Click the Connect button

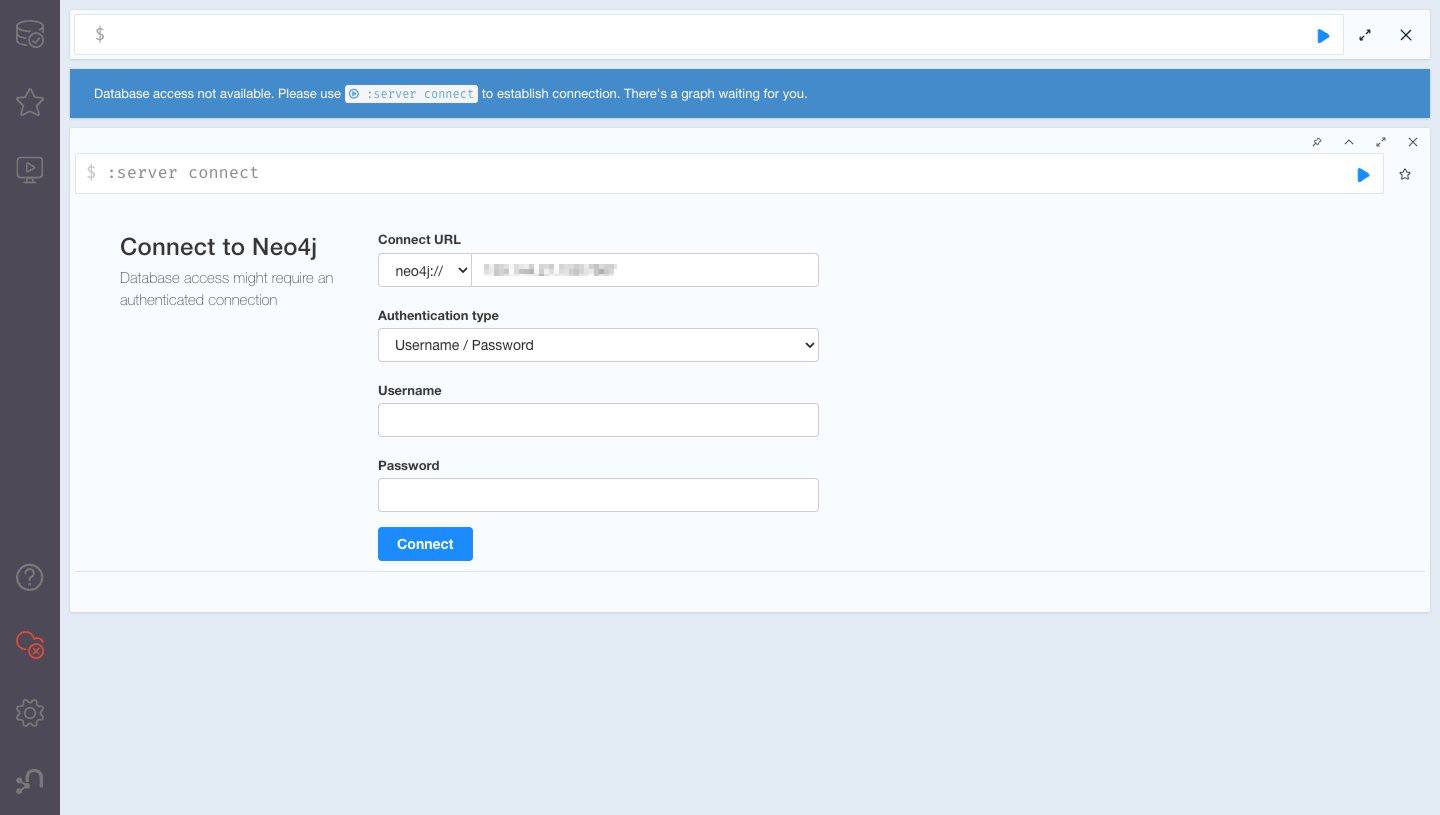pyautogui.click(x=425, y=544)
